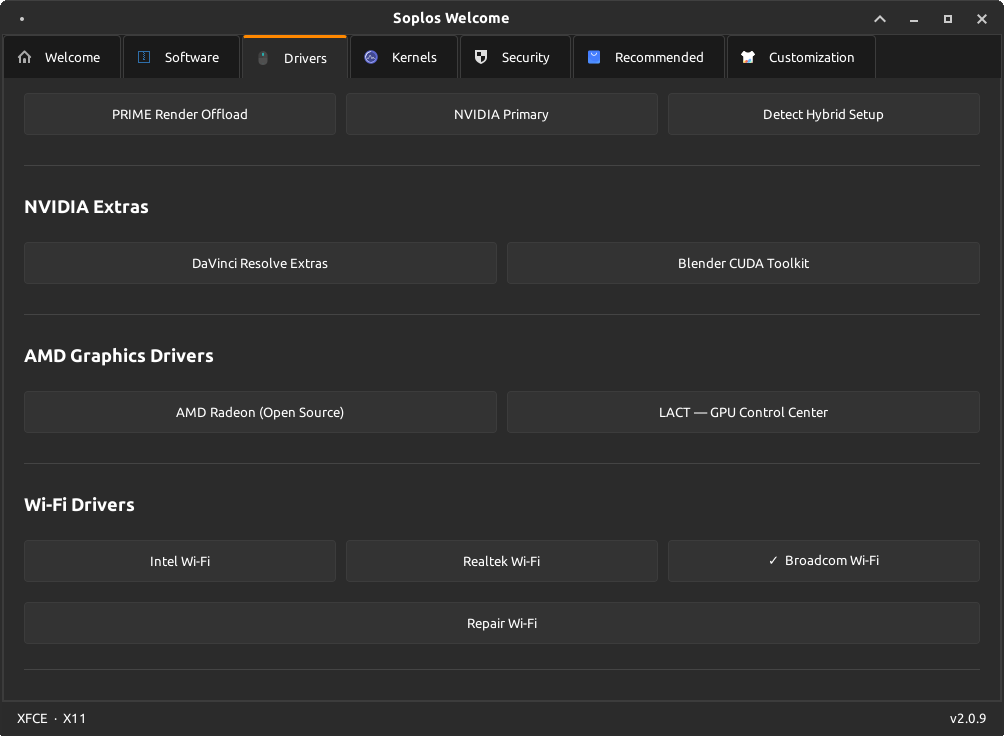Click PRIME Render Offload button
The height and width of the screenshot is (736, 1004).
point(180,114)
